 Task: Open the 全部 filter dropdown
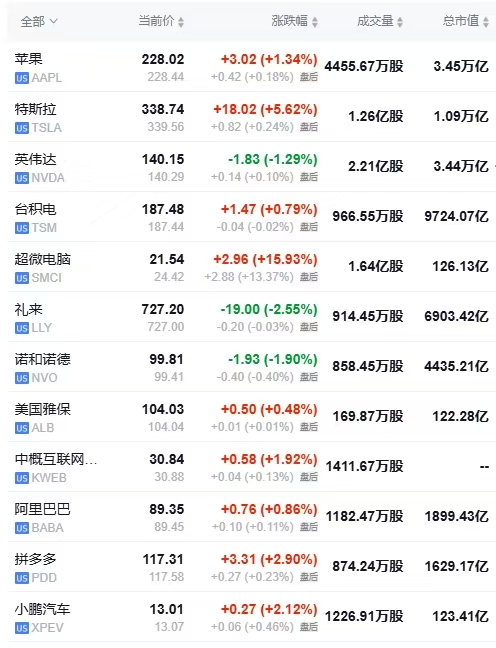(39, 21)
